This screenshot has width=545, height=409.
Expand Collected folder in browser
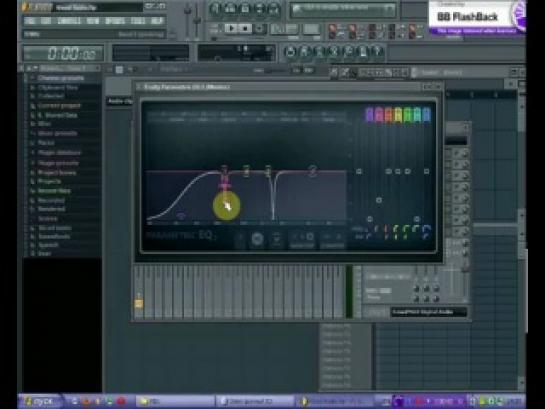pos(51,96)
